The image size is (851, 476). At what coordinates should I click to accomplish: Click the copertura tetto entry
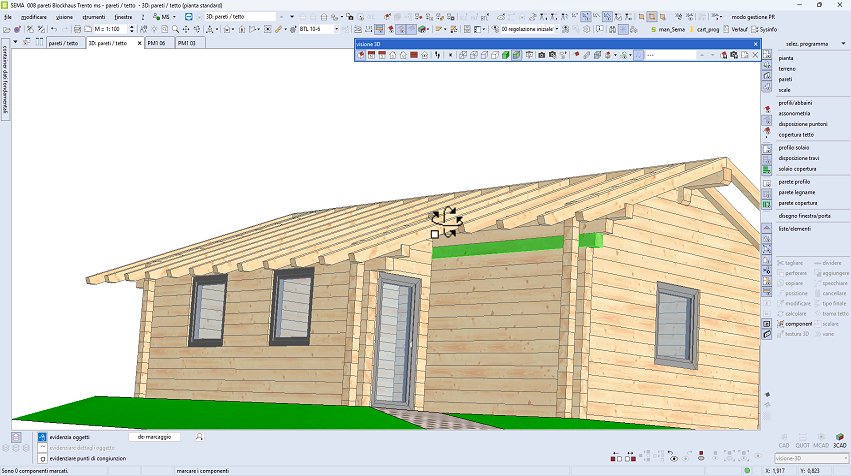click(x=796, y=134)
